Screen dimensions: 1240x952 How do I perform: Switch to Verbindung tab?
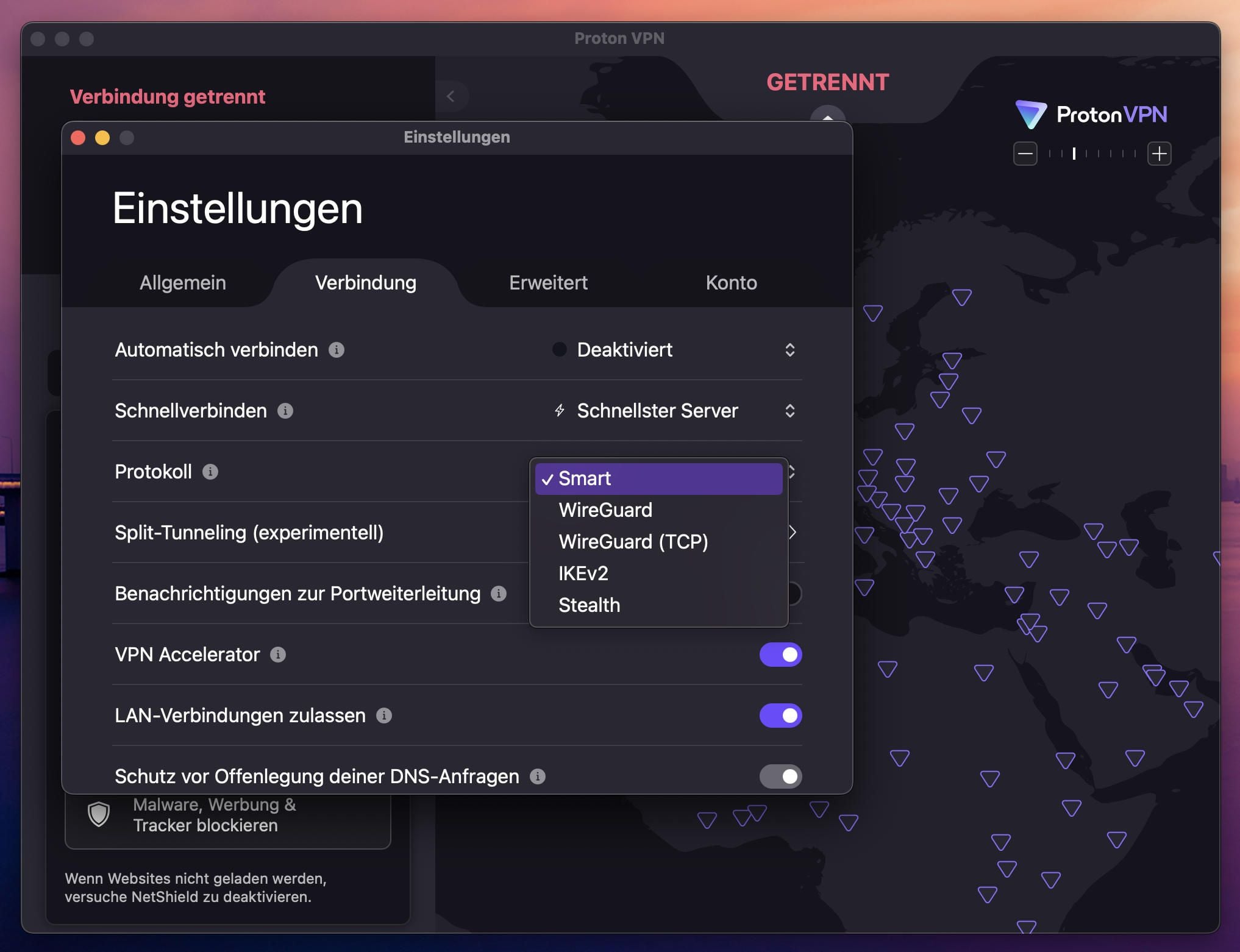366,283
